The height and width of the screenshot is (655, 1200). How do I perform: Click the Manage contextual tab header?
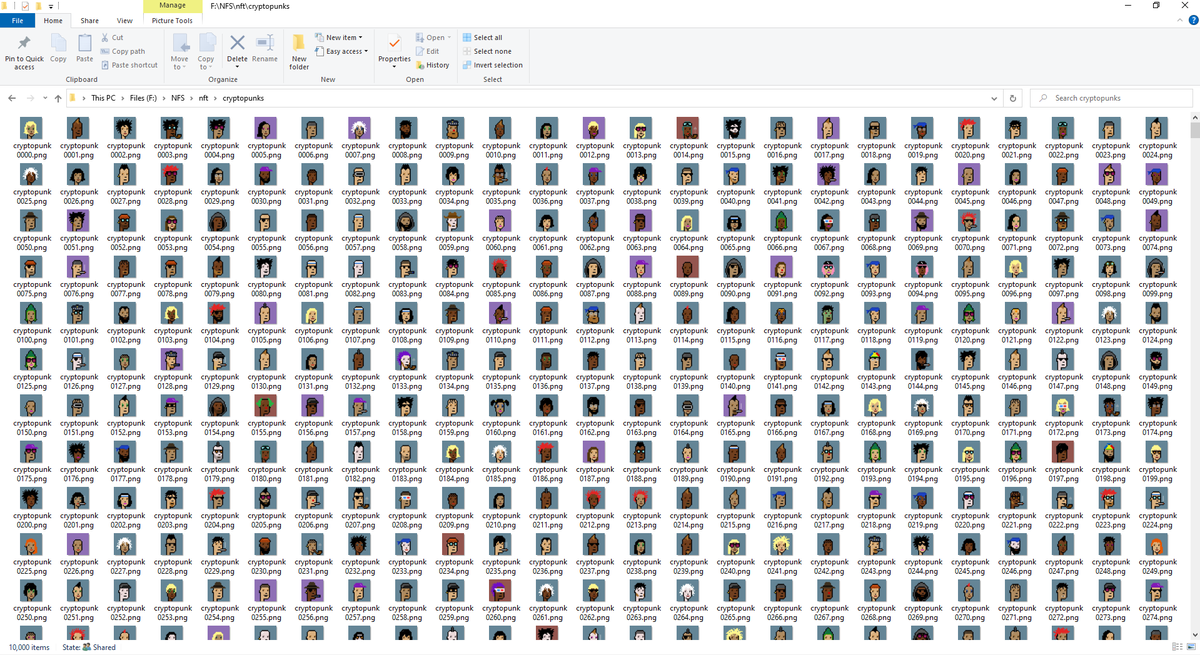click(172, 6)
